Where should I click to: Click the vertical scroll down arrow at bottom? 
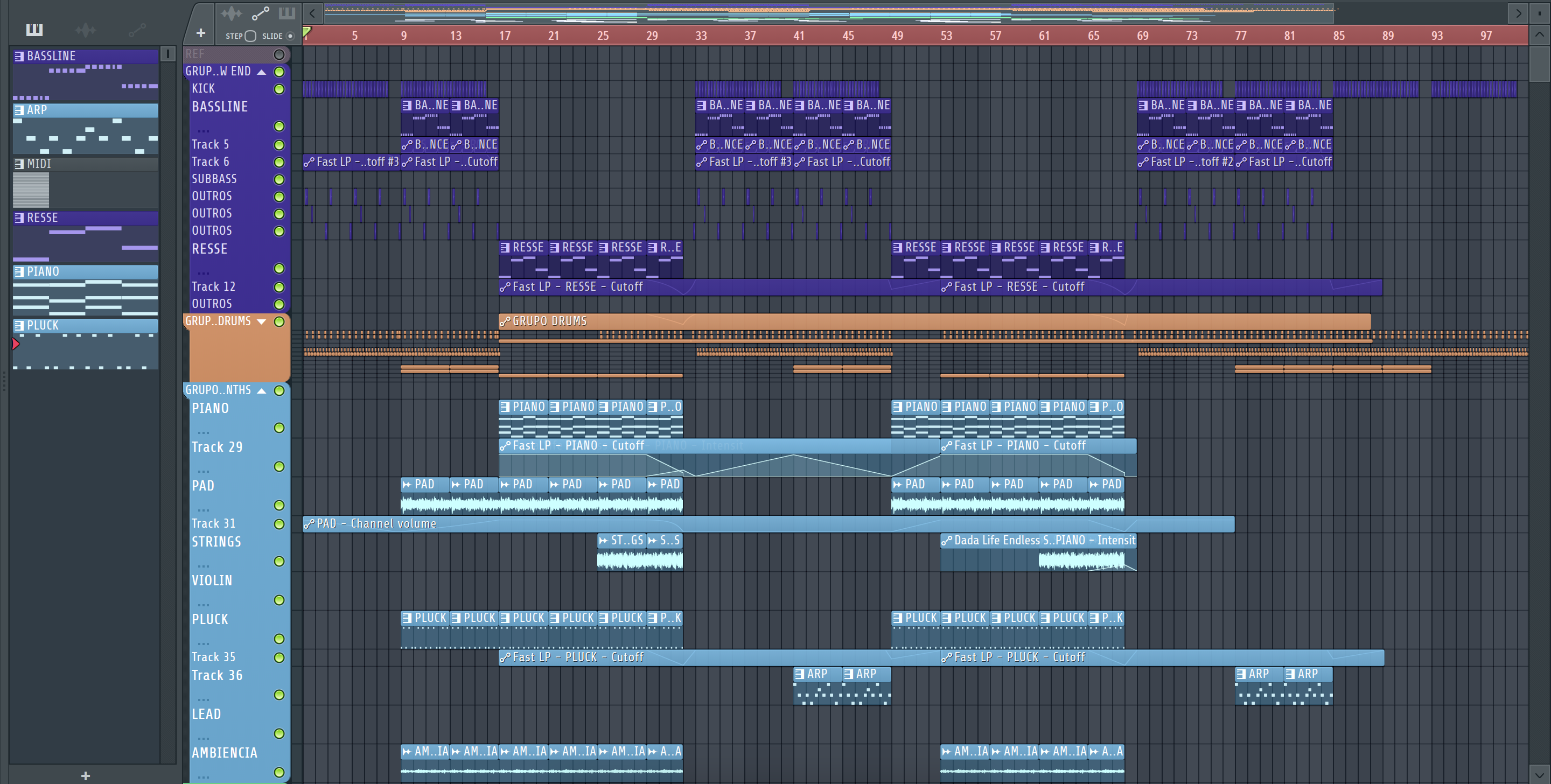pyautogui.click(x=1539, y=774)
